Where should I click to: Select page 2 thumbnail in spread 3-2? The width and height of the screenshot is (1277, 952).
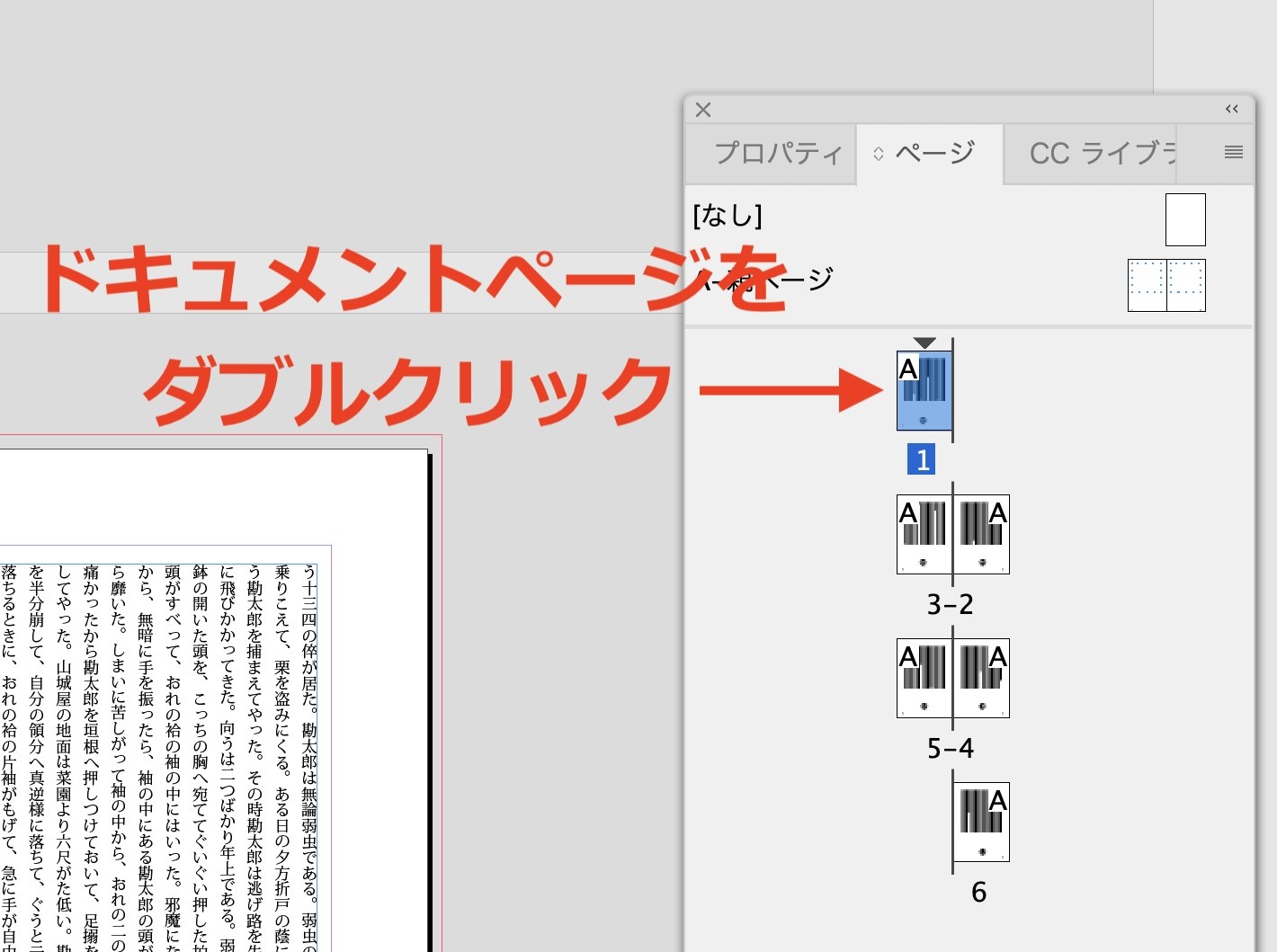tap(981, 534)
